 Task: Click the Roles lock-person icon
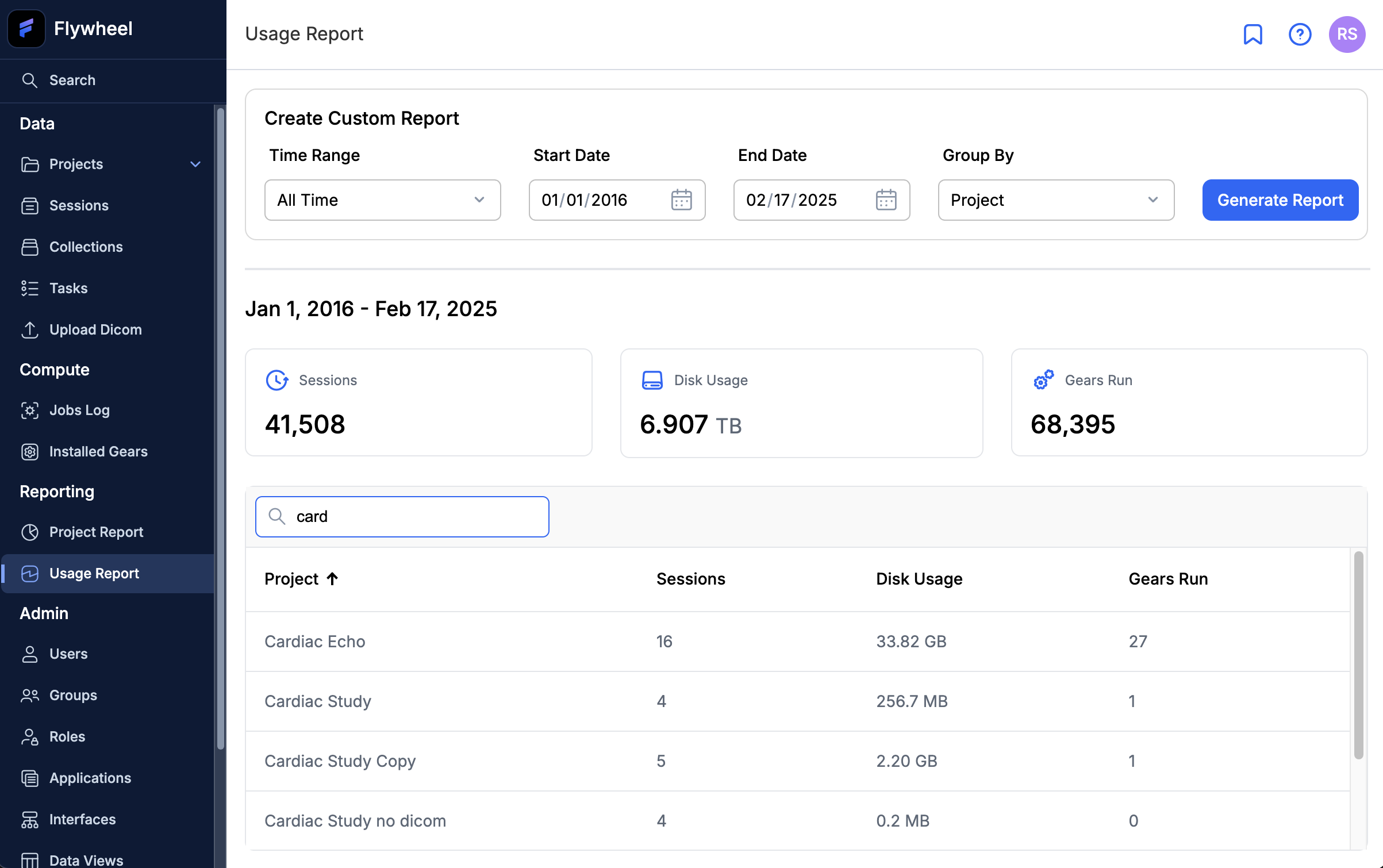click(30, 737)
